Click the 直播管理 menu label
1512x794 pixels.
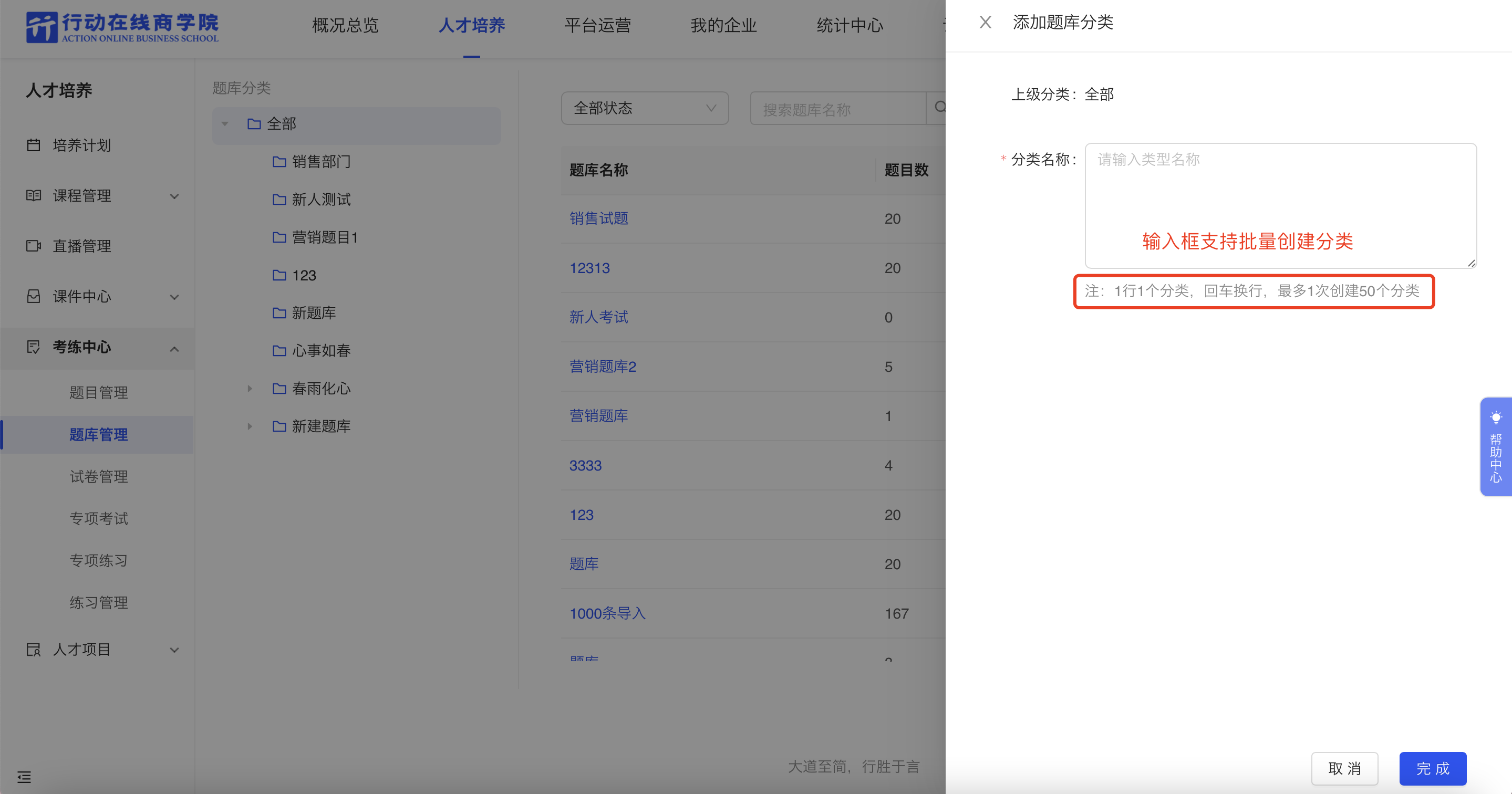coord(81,246)
